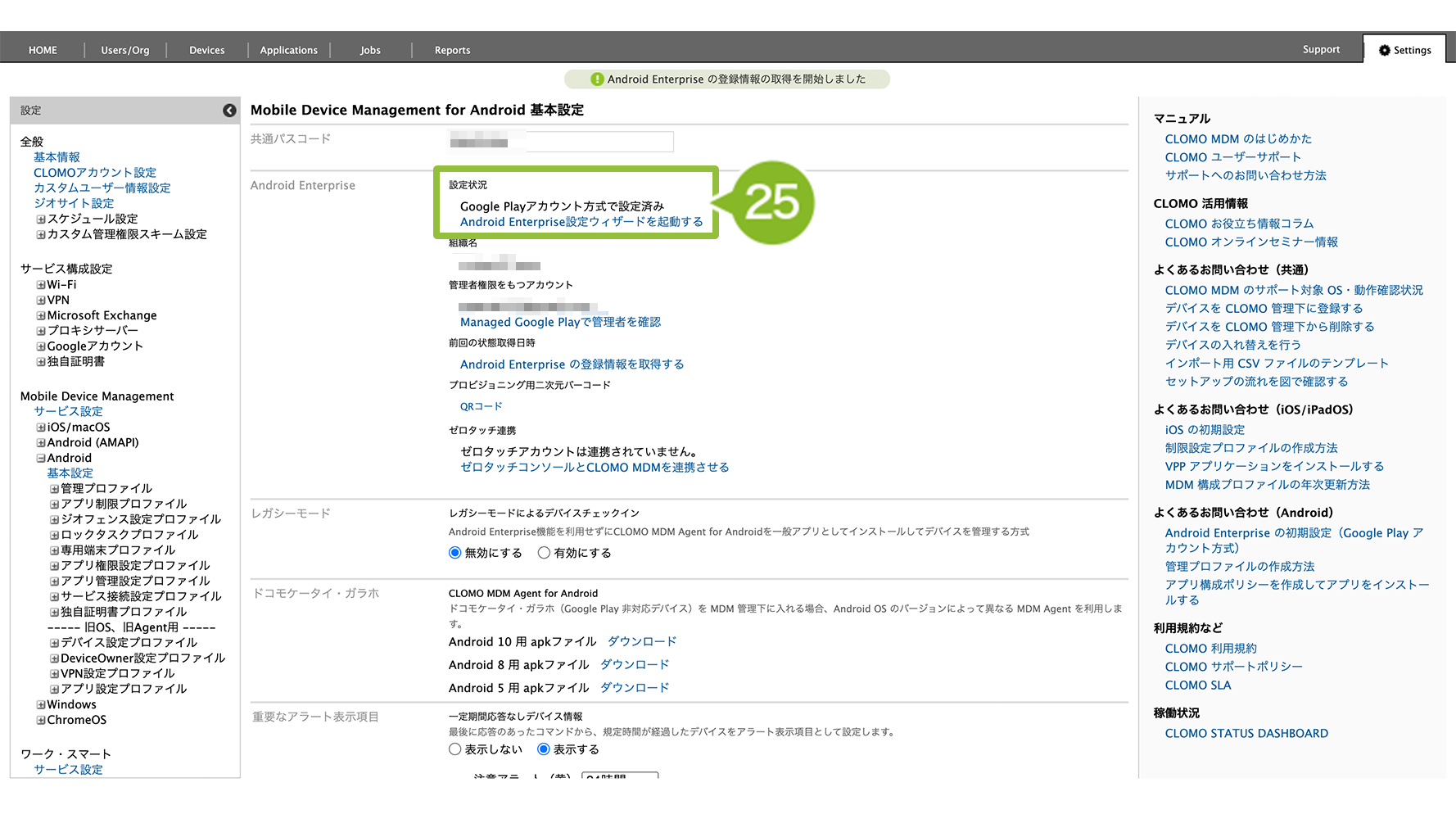Open ワーク・スマート サービス設定 link
The image size is (1456, 819).
click(x=68, y=770)
